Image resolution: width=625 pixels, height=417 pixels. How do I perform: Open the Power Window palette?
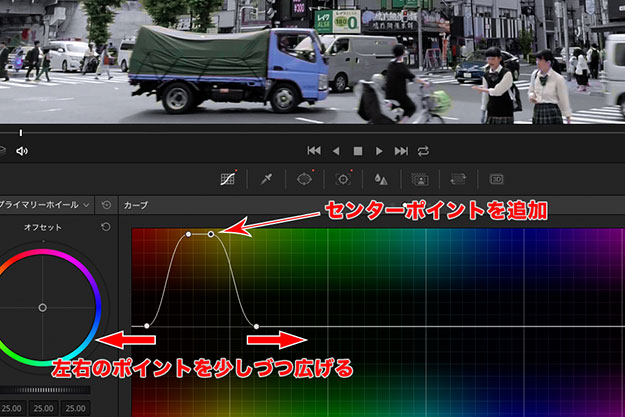[x=306, y=179]
